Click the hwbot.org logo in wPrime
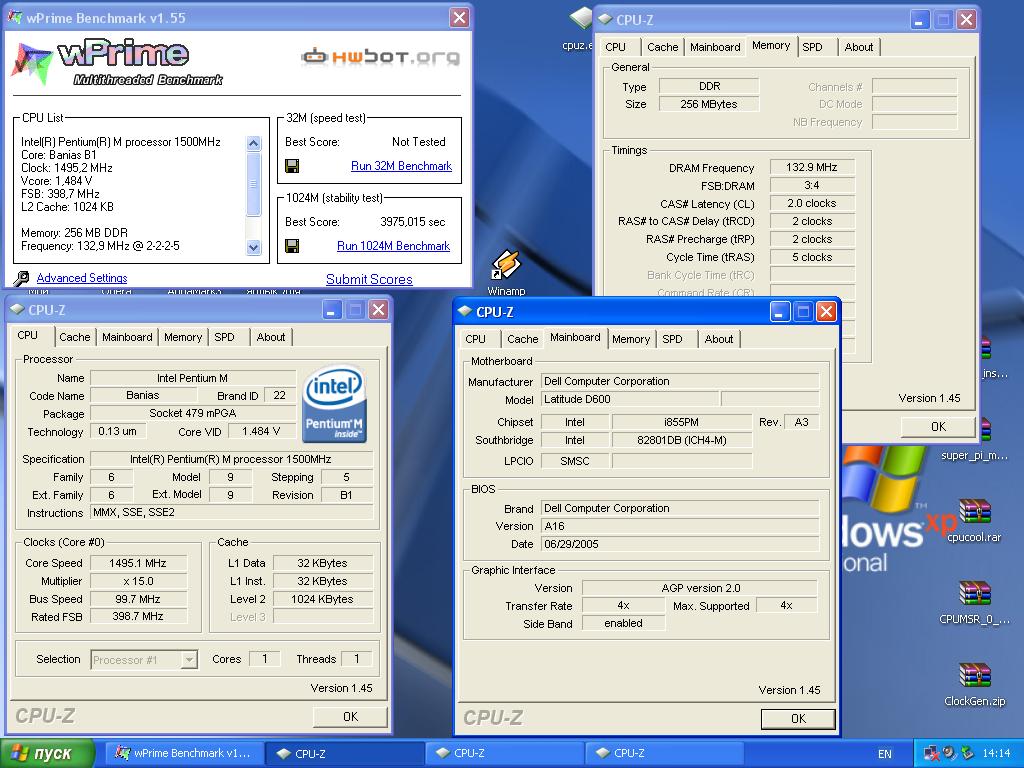 tap(380, 57)
